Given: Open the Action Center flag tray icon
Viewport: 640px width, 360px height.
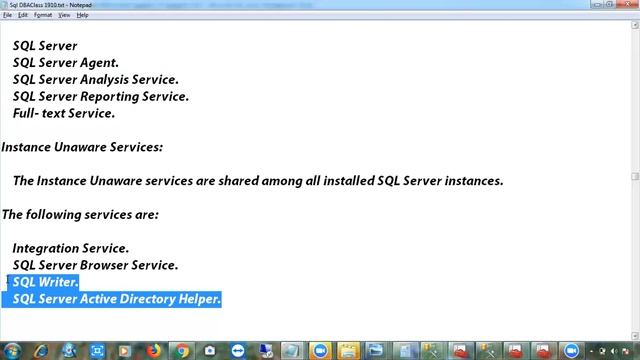Looking at the screenshot, I should pyautogui.click(x=625, y=351).
